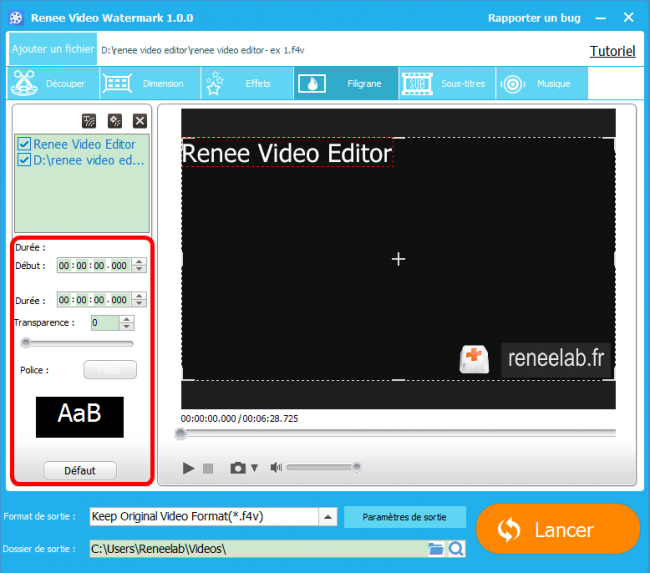This screenshot has height=573, width=650.
Task: Switch to the Sous-titres tab
Action: click(447, 83)
